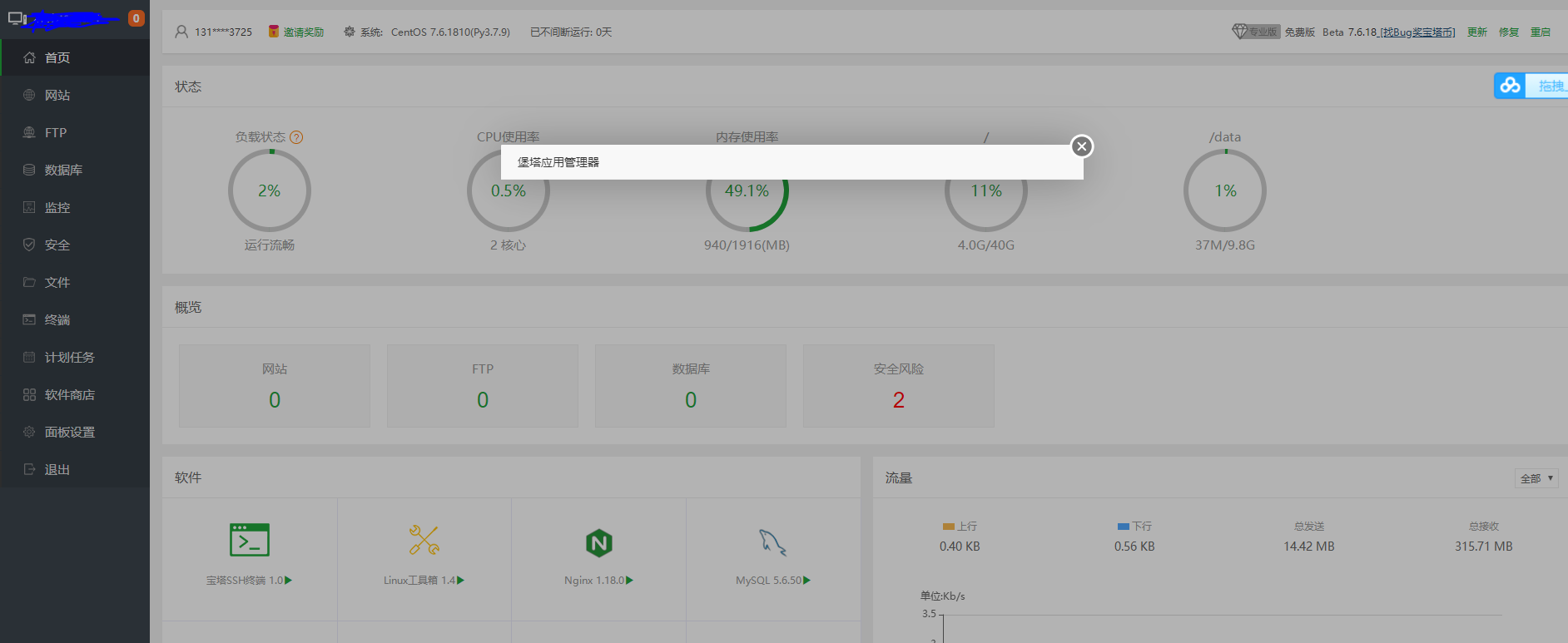Click the 终端 terminal icon in sidebar
Screen dimensions: 1568x643
pos(29,319)
